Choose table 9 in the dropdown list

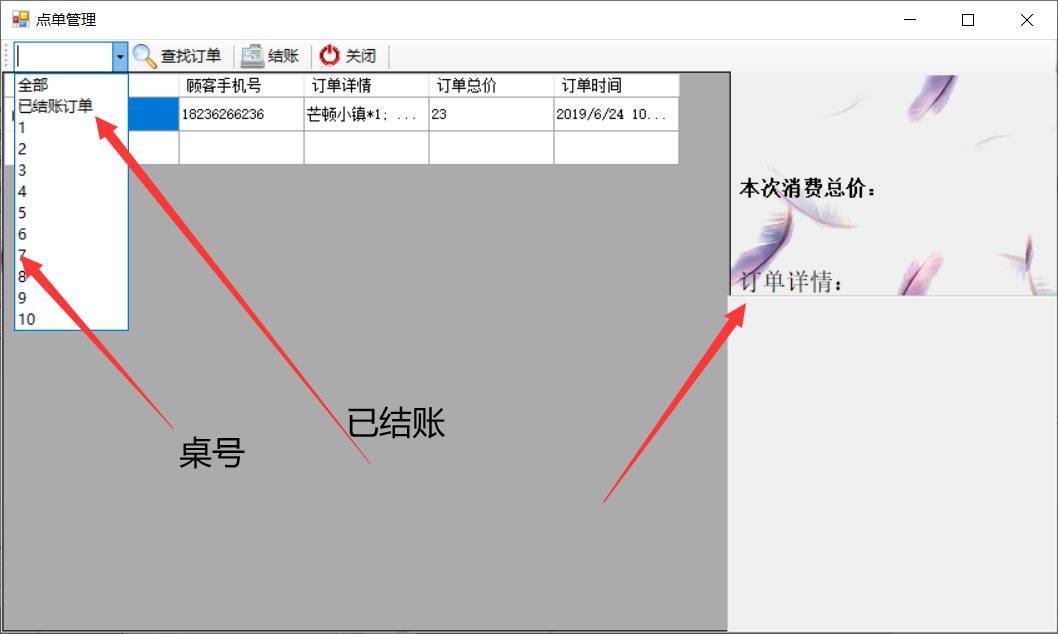71,298
